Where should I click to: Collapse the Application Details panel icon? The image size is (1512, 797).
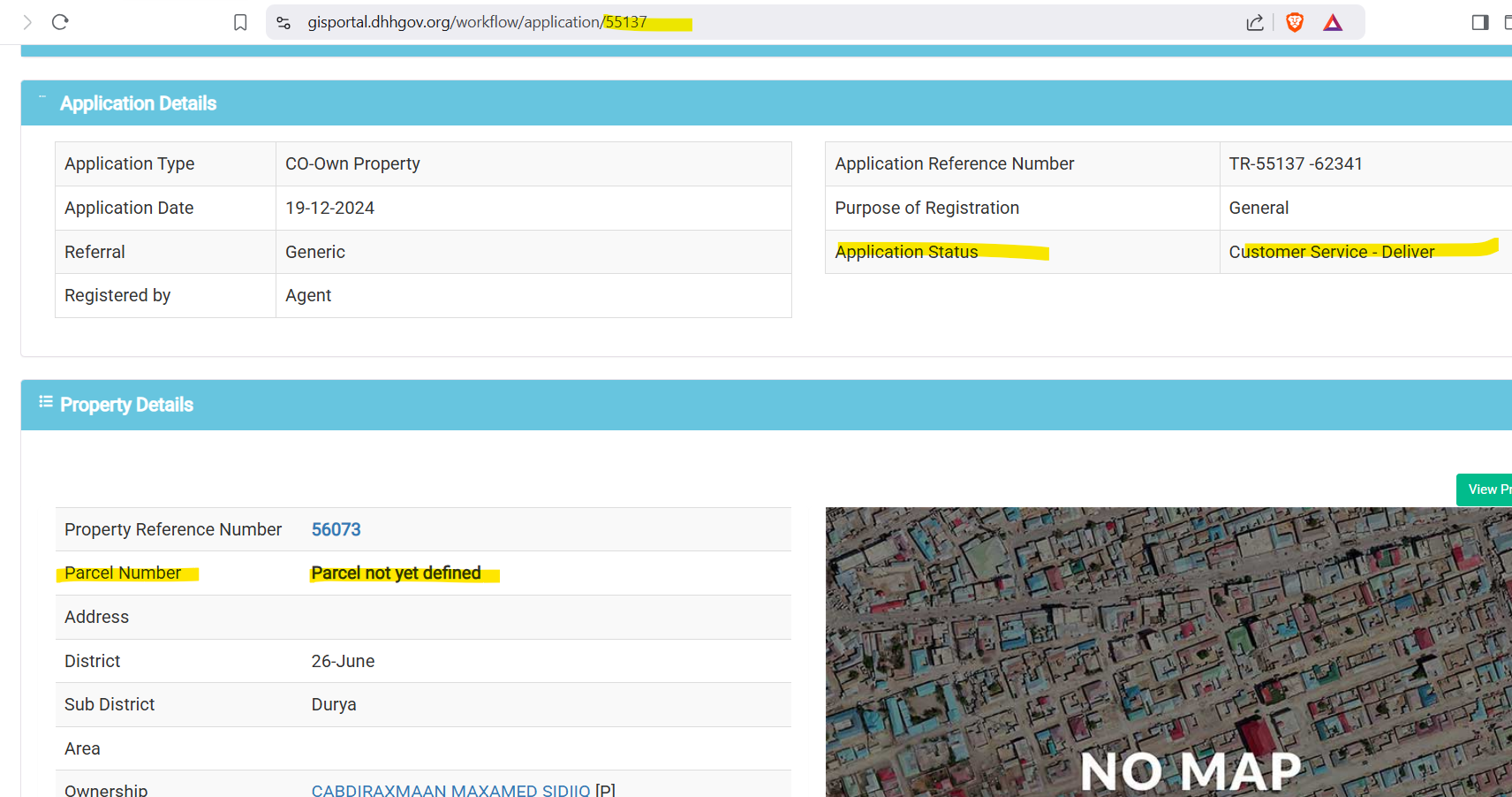tap(42, 96)
